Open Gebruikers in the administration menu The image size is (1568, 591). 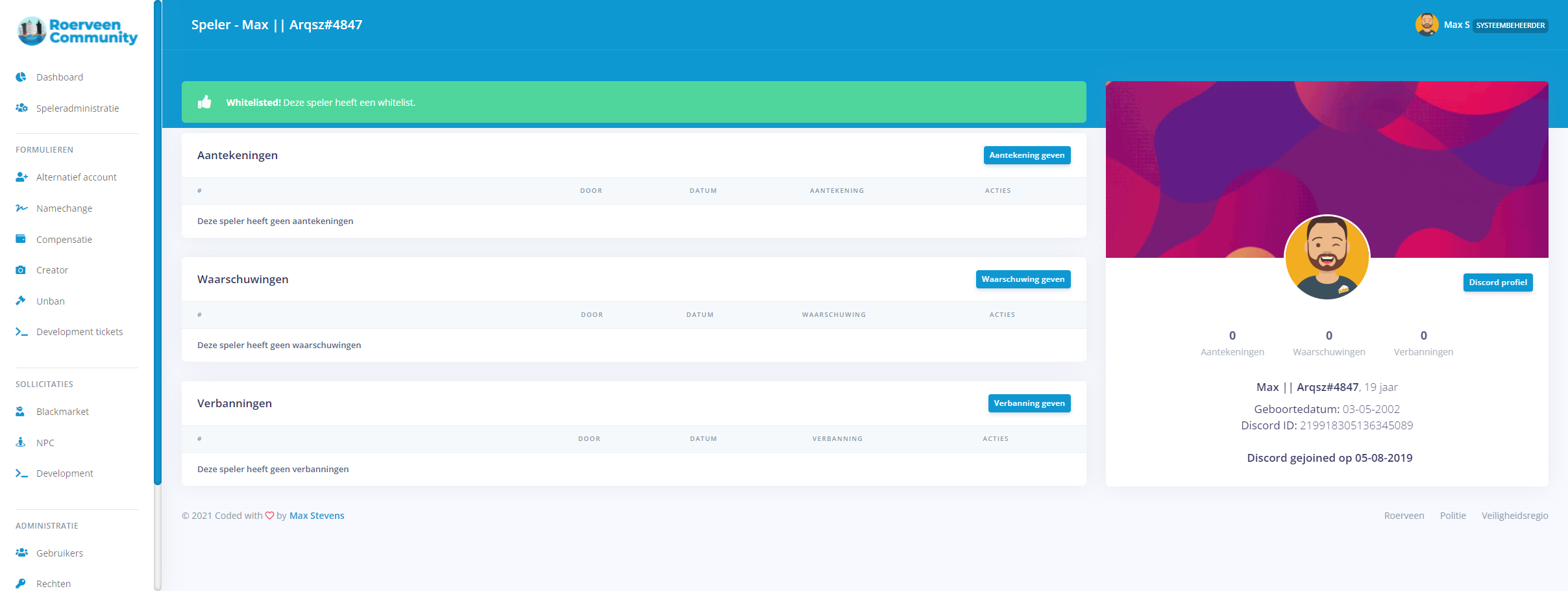60,553
